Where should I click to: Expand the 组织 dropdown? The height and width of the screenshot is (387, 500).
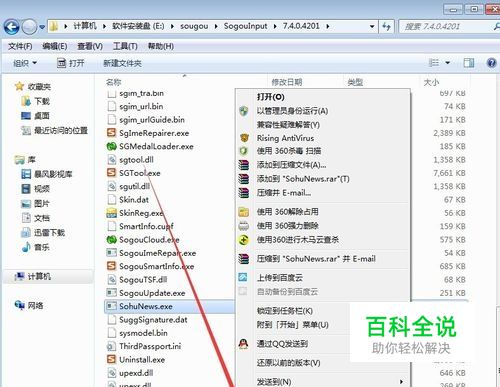tap(25, 63)
